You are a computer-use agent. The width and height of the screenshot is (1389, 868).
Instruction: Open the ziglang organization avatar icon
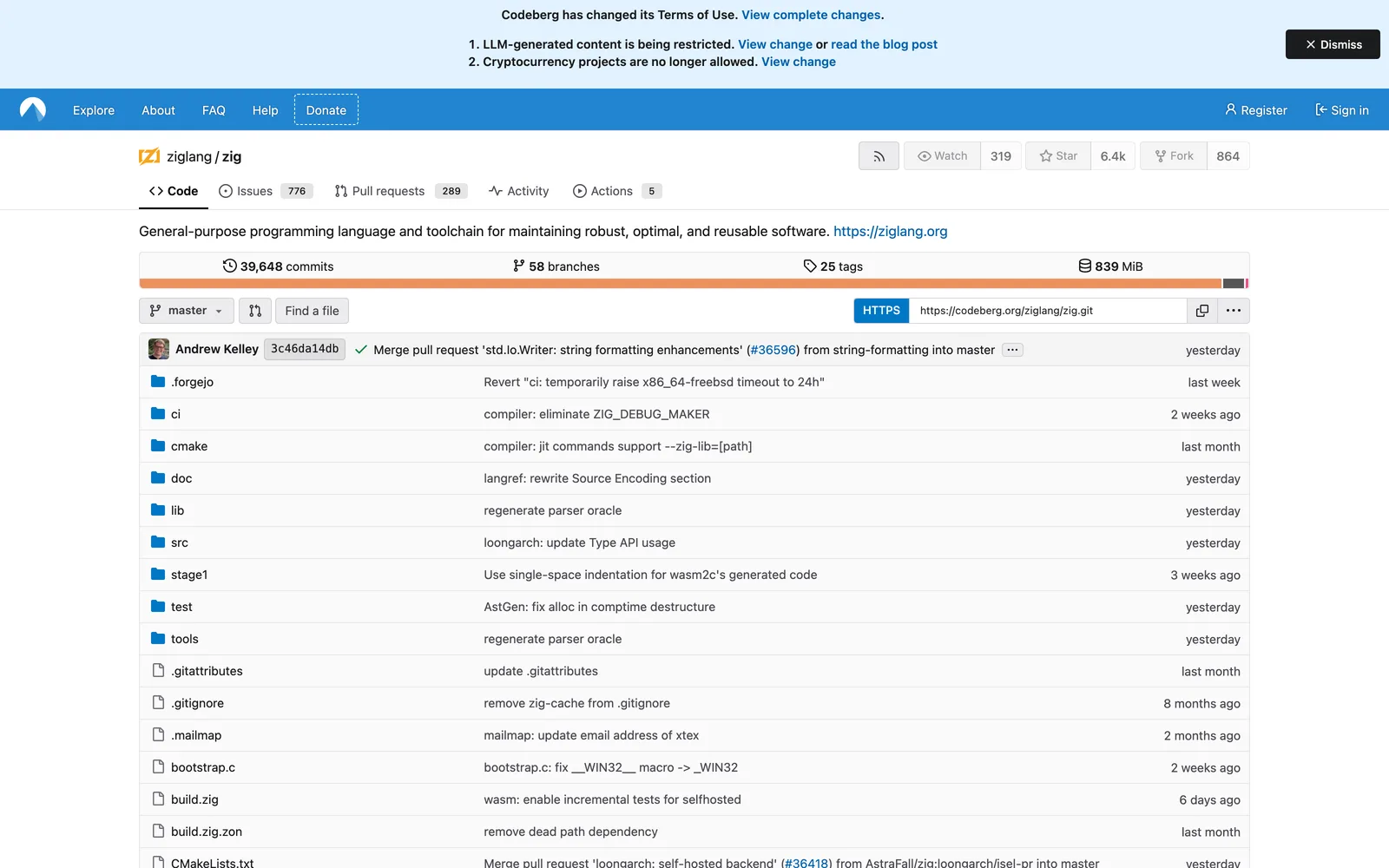[149, 156]
